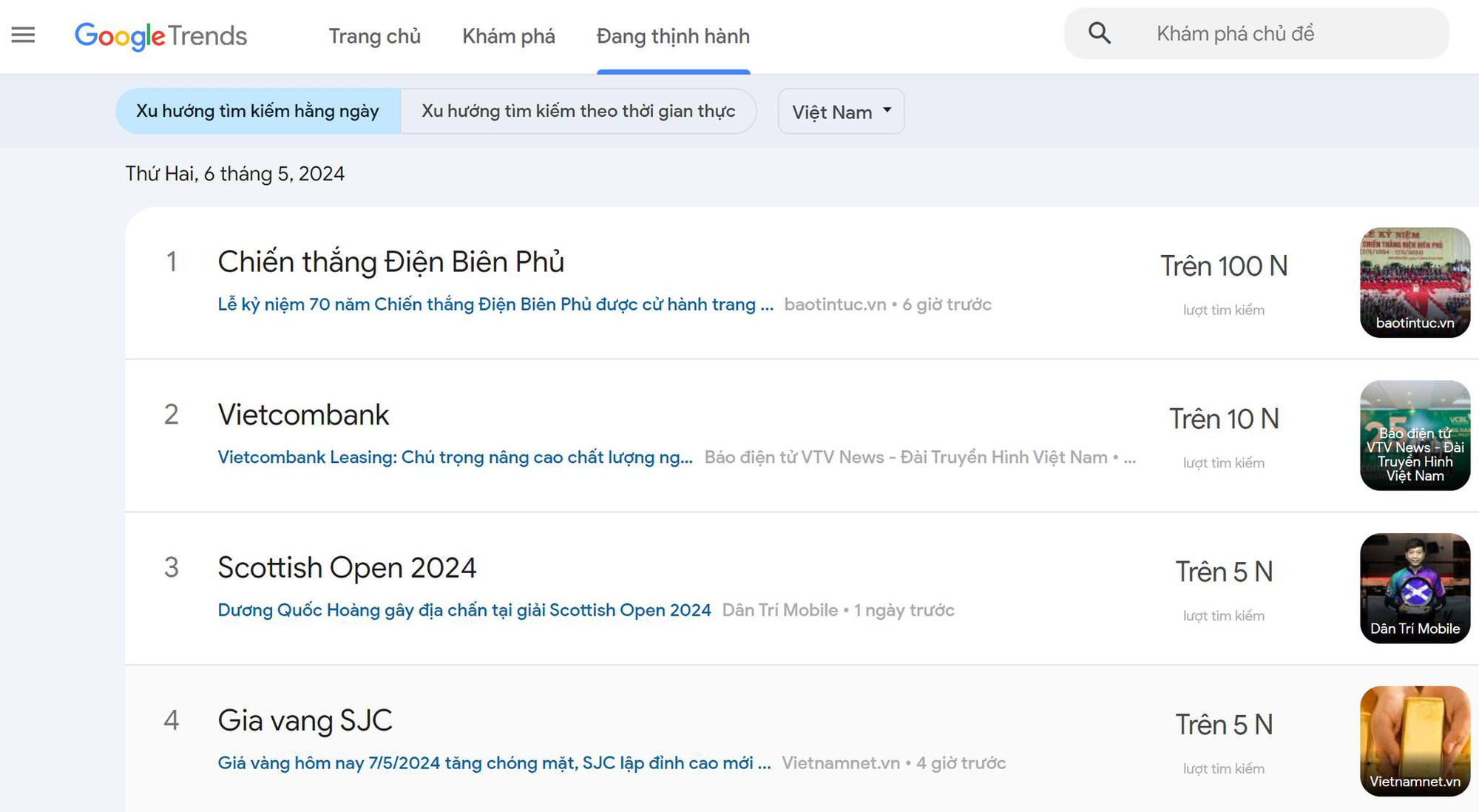Click the baotintuc.vn • 6 giờ trước source text
1479x812 pixels.
click(x=887, y=304)
